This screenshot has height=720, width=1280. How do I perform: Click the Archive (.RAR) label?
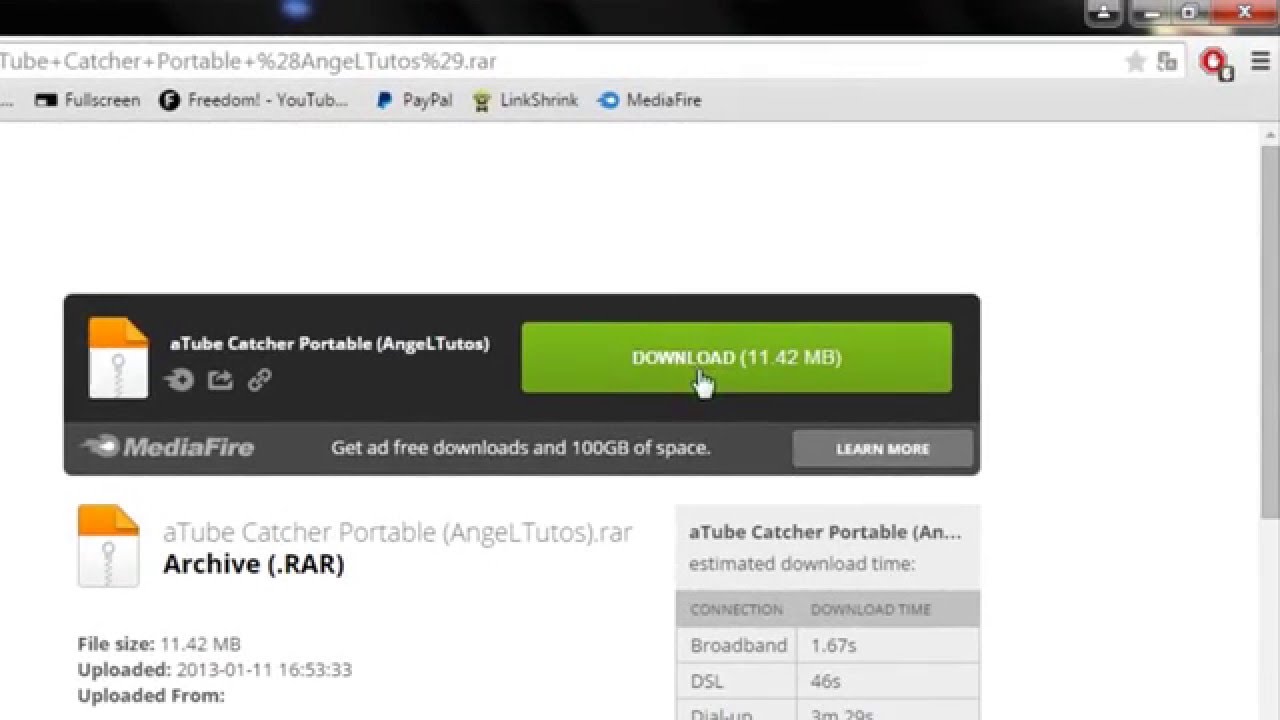pyautogui.click(x=254, y=564)
